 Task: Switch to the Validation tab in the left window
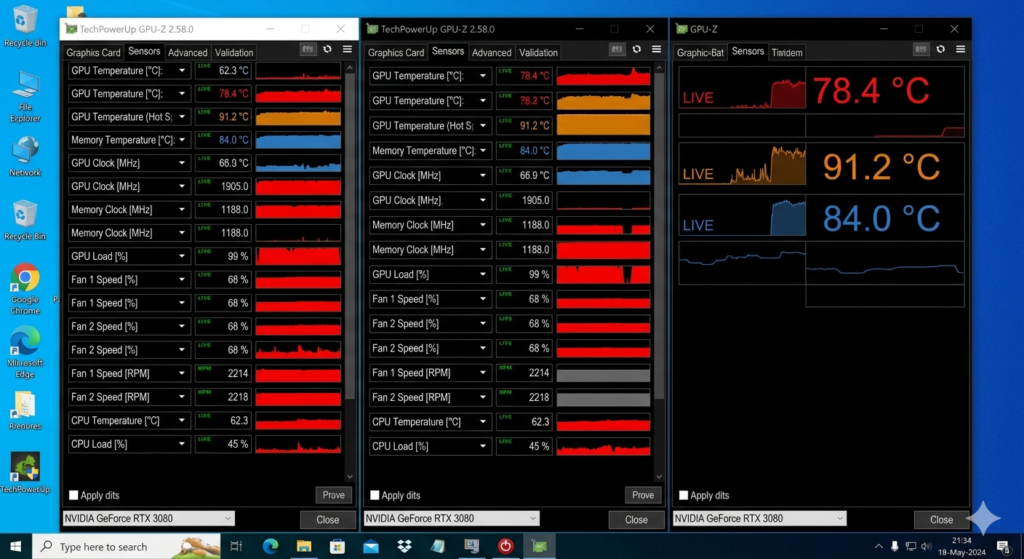click(x=234, y=52)
